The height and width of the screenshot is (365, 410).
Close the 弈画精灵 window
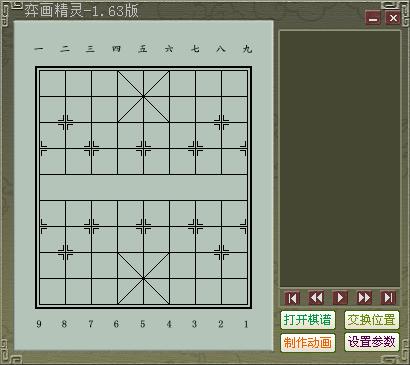393,18
